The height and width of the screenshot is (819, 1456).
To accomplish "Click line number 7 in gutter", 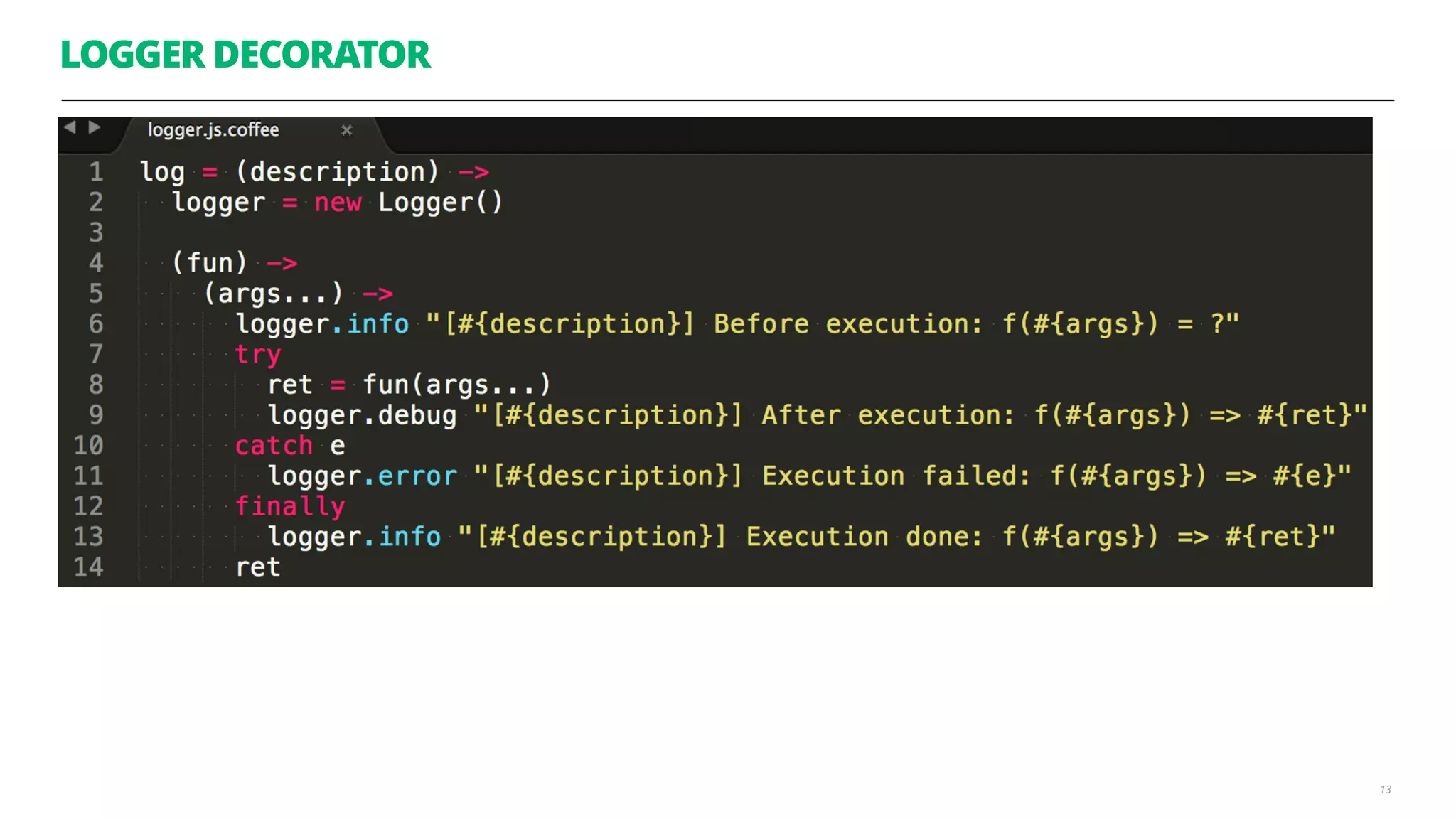I will [x=96, y=354].
